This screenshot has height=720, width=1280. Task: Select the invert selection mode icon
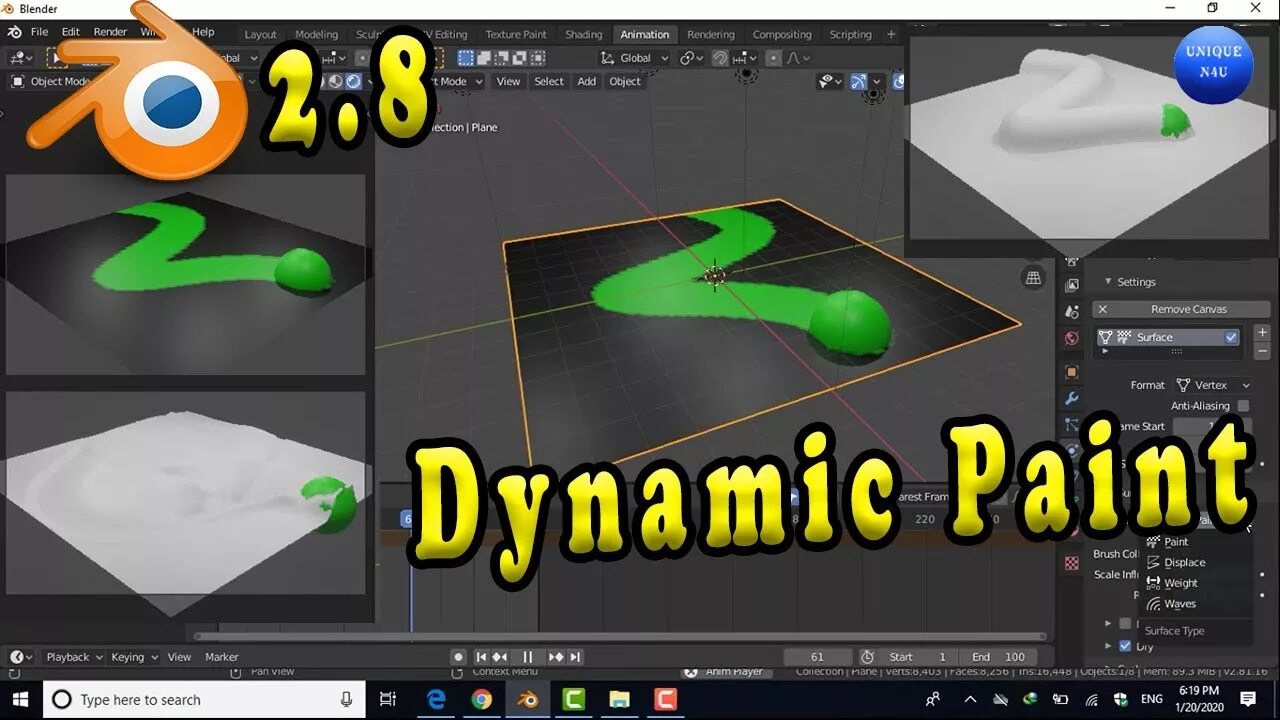520,58
